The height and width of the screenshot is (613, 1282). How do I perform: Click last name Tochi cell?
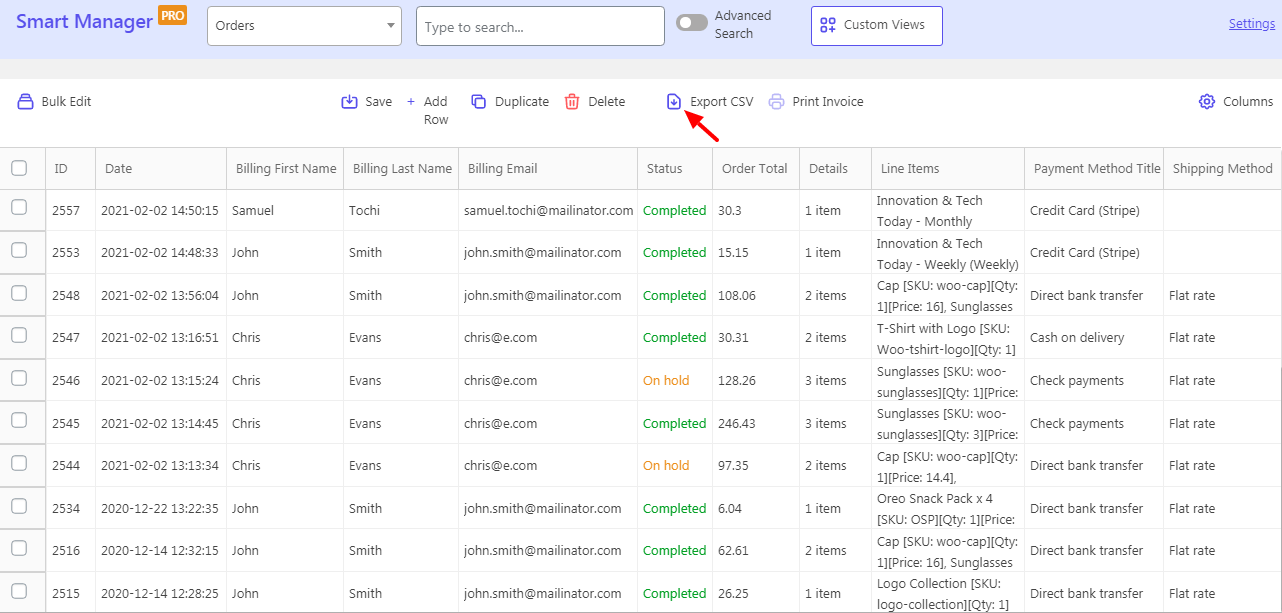click(x=365, y=210)
